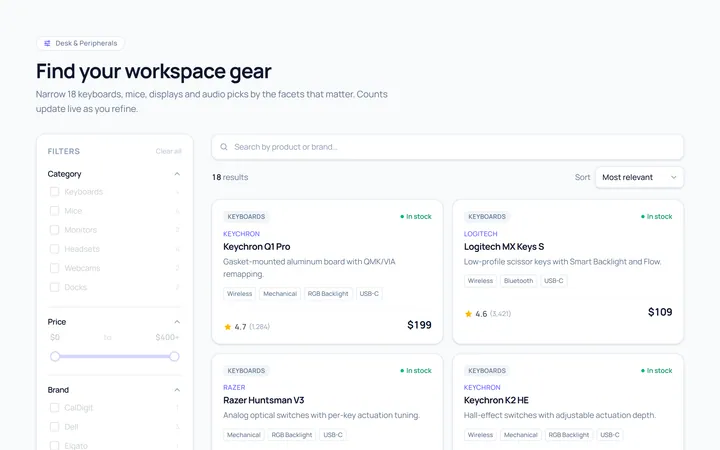The height and width of the screenshot is (450, 720).
Task: Check the Headsets category checkbox
Action: [54, 249]
